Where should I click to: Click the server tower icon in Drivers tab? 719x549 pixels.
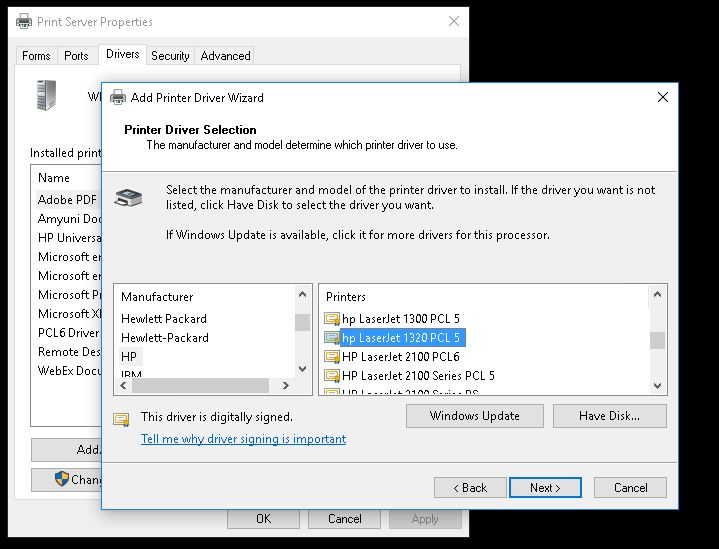(x=46, y=95)
